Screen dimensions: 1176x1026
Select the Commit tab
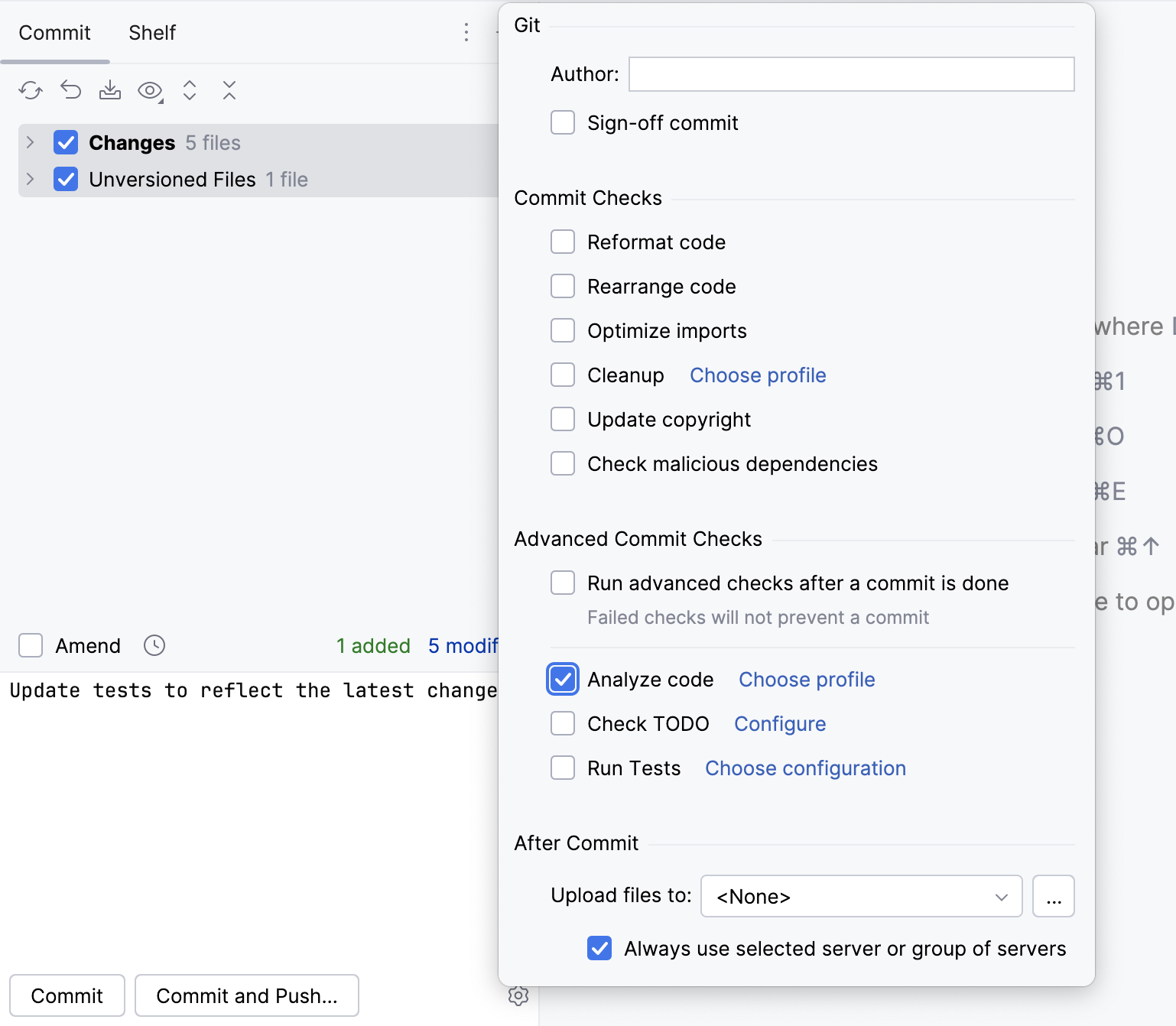coord(54,33)
